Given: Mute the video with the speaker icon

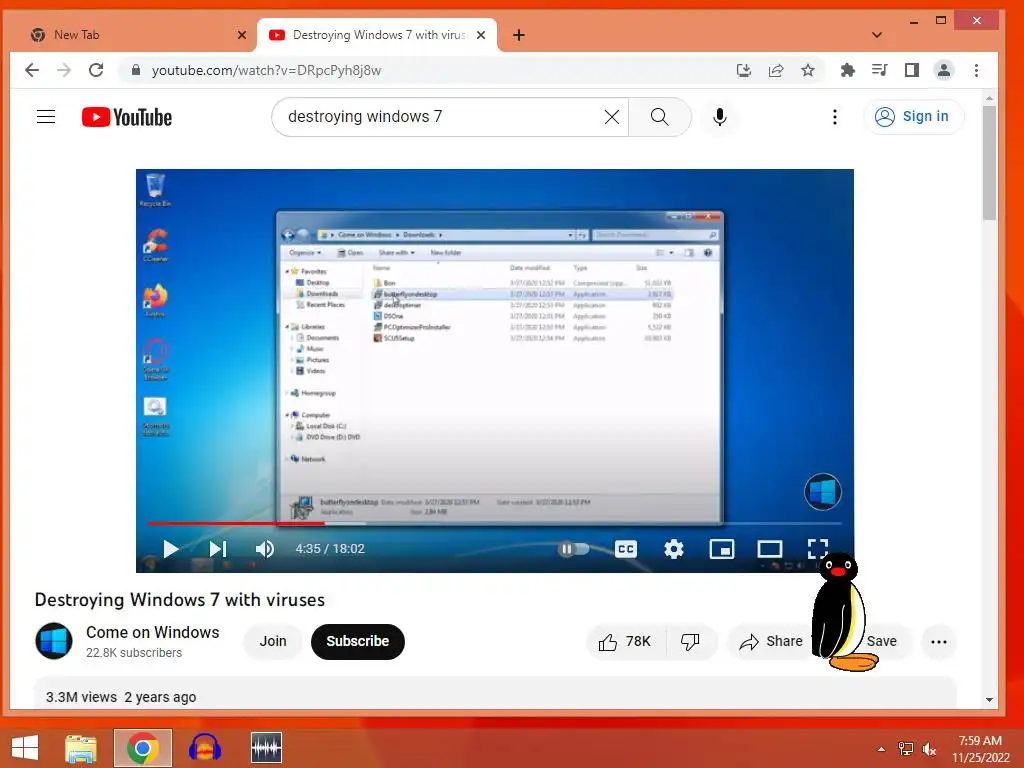Looking at the screenshot, I should point(264,549).
